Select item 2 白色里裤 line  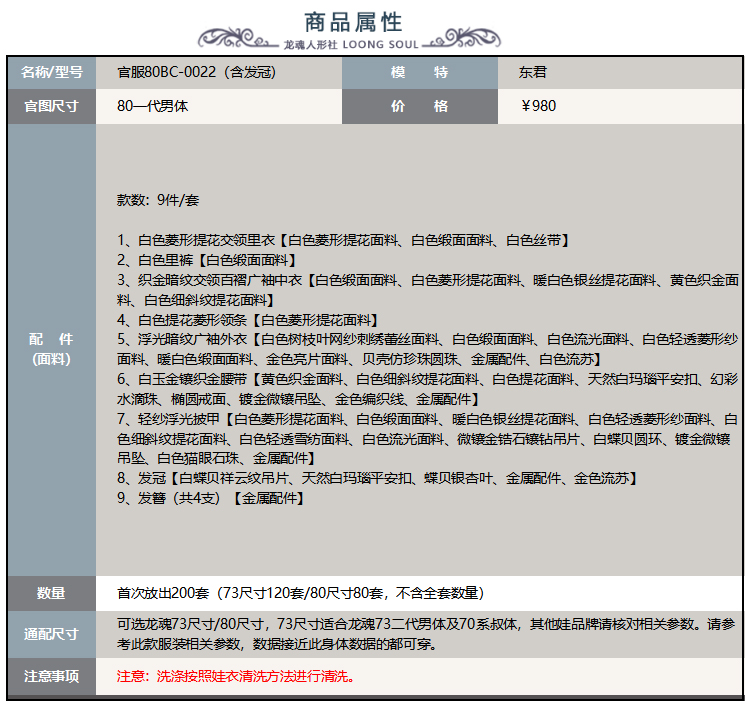click(207, 260)
